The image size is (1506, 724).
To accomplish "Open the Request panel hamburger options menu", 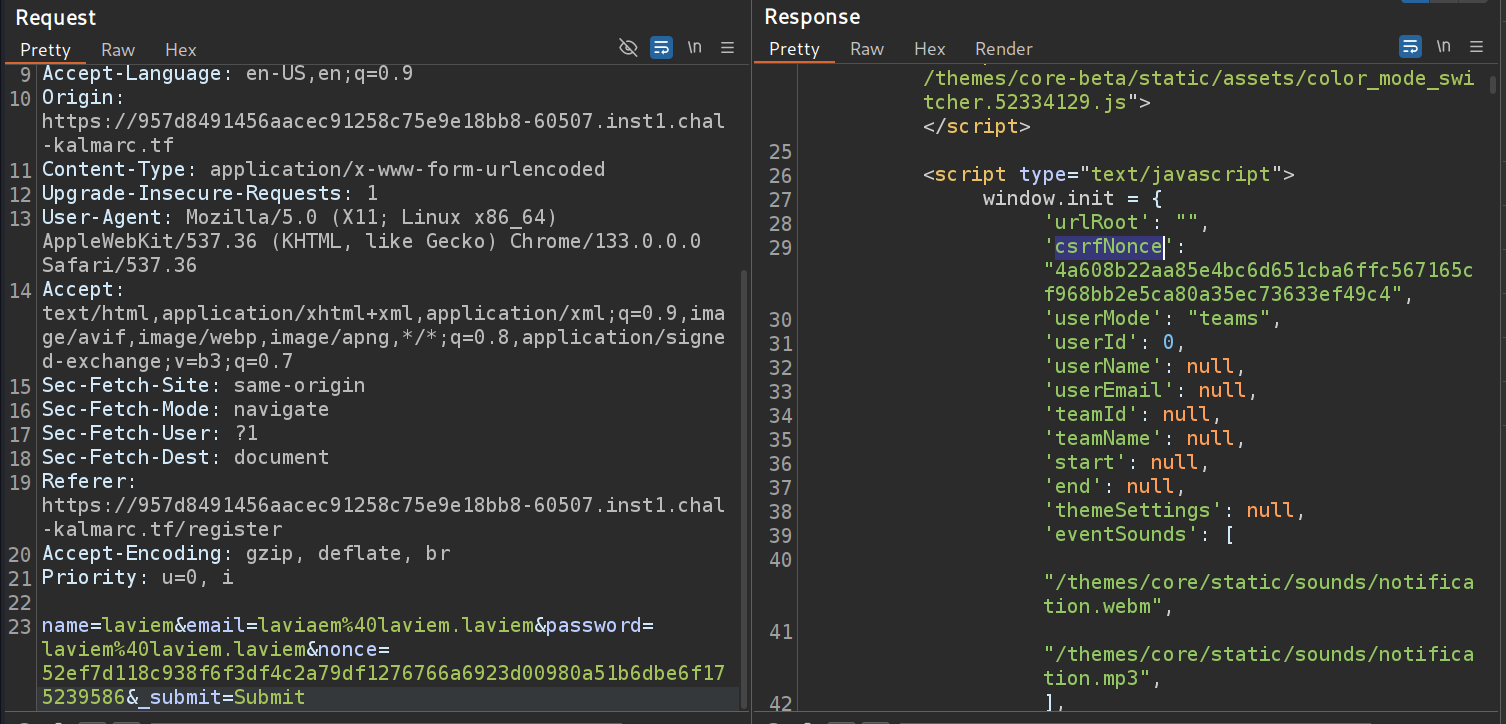I will [727, 48].
